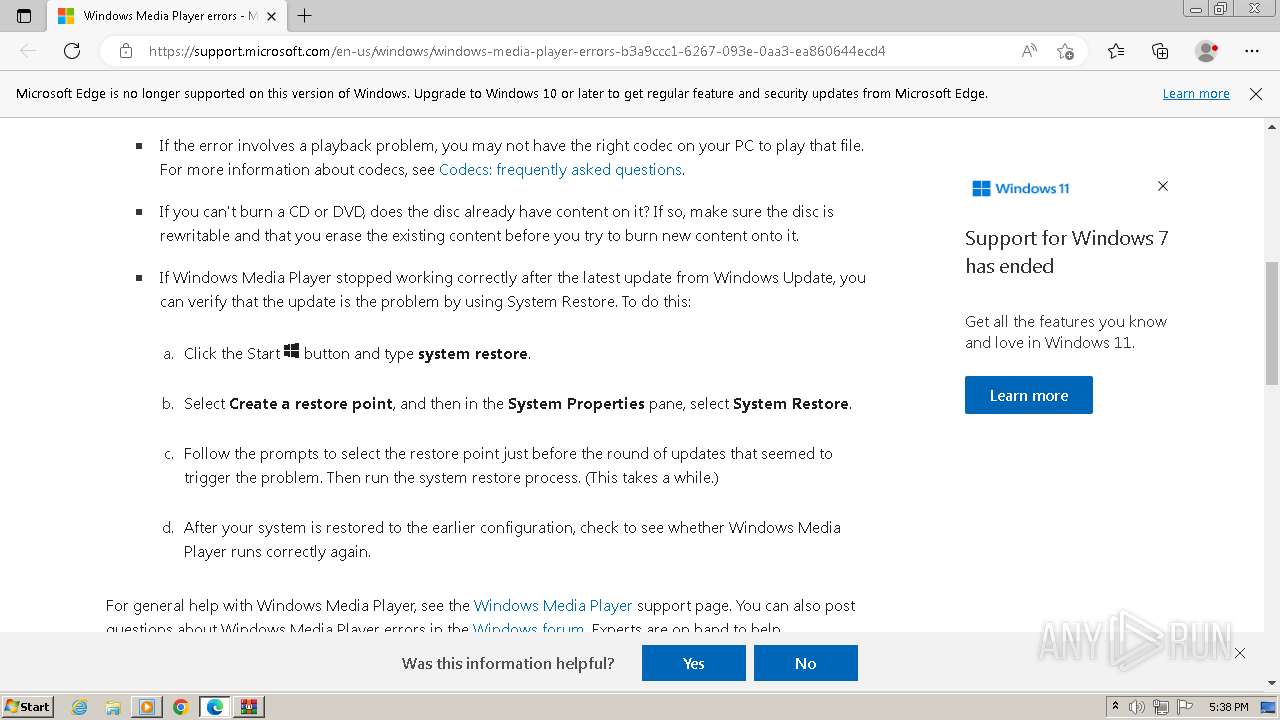Click the blue Learn more button

(x=1029, y=395)
